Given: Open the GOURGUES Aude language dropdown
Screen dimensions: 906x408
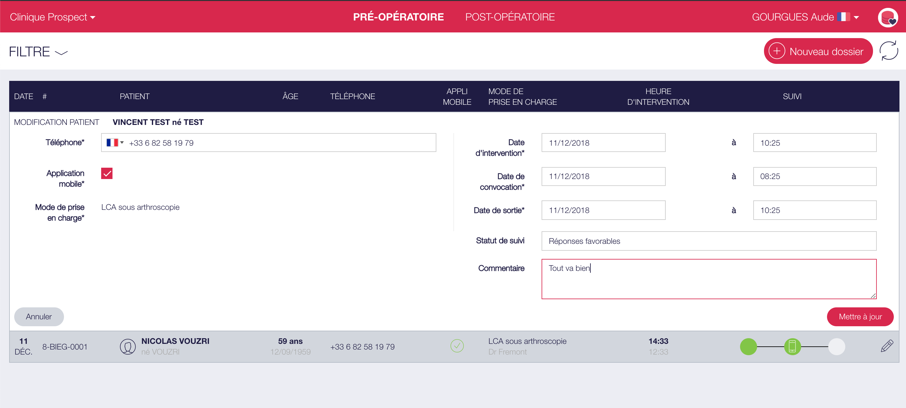Looking at the screenshot, I should [805, 17].
